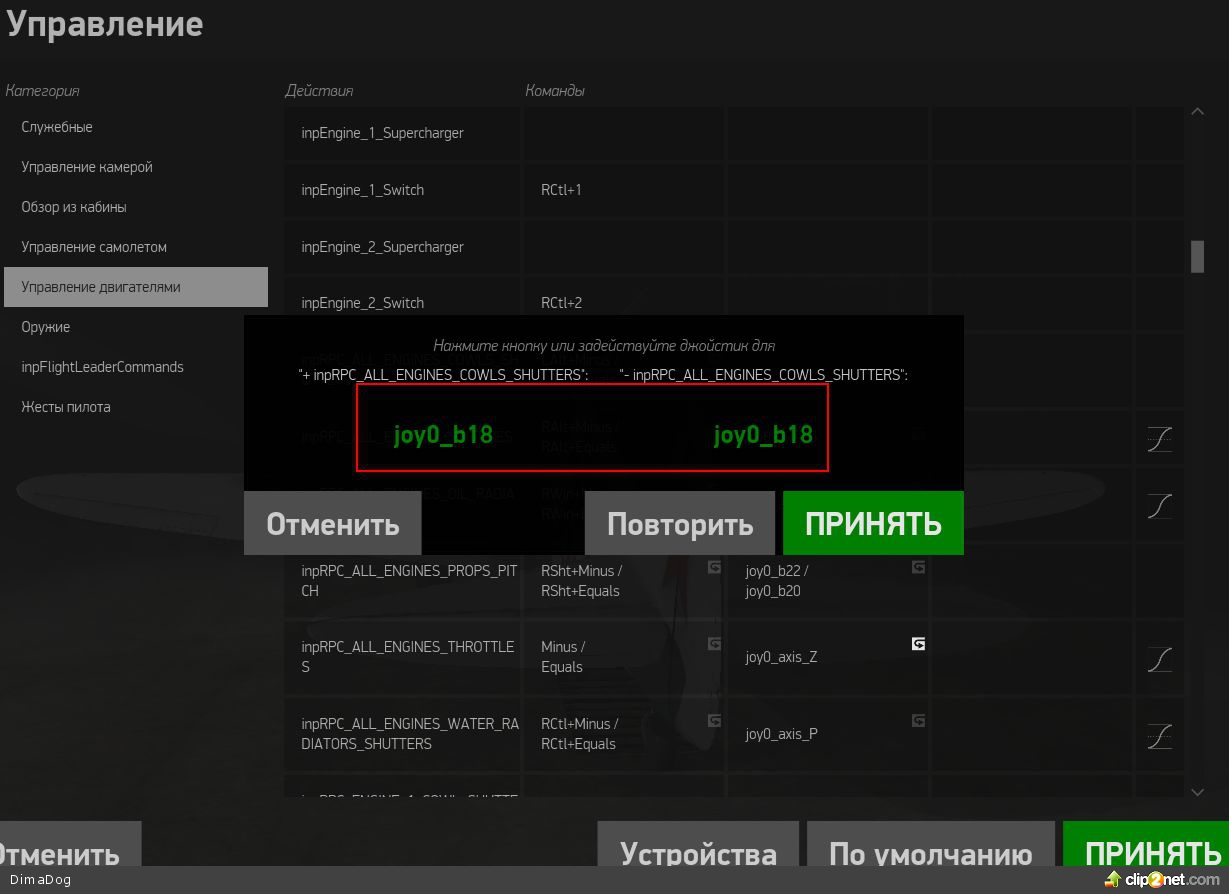Click the empty key cell for inpEngine_1_Supercharger
This screenshot has height=894, width=1229.
point(622,133)
